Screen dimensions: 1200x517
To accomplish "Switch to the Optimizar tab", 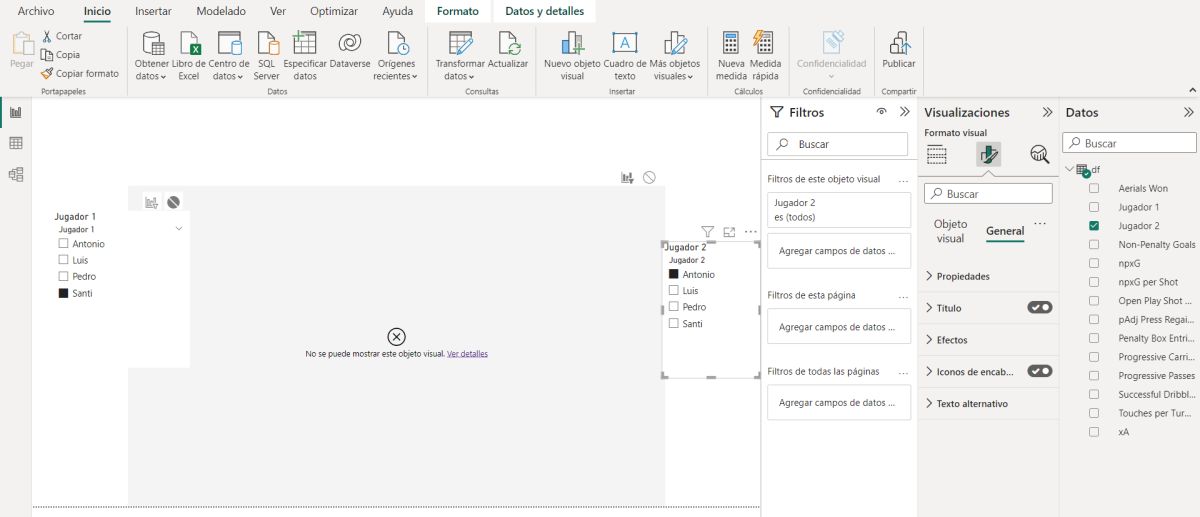I will (x=334, y=11).
